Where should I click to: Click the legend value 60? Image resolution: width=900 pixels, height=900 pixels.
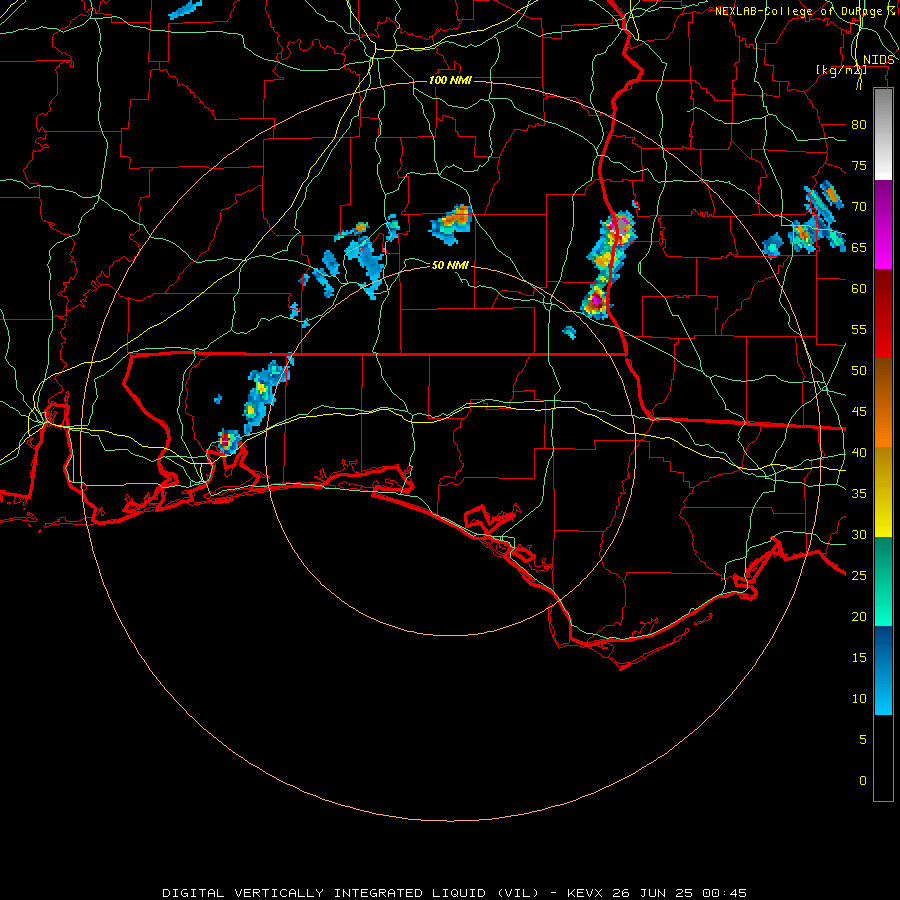tap(859, 289)
